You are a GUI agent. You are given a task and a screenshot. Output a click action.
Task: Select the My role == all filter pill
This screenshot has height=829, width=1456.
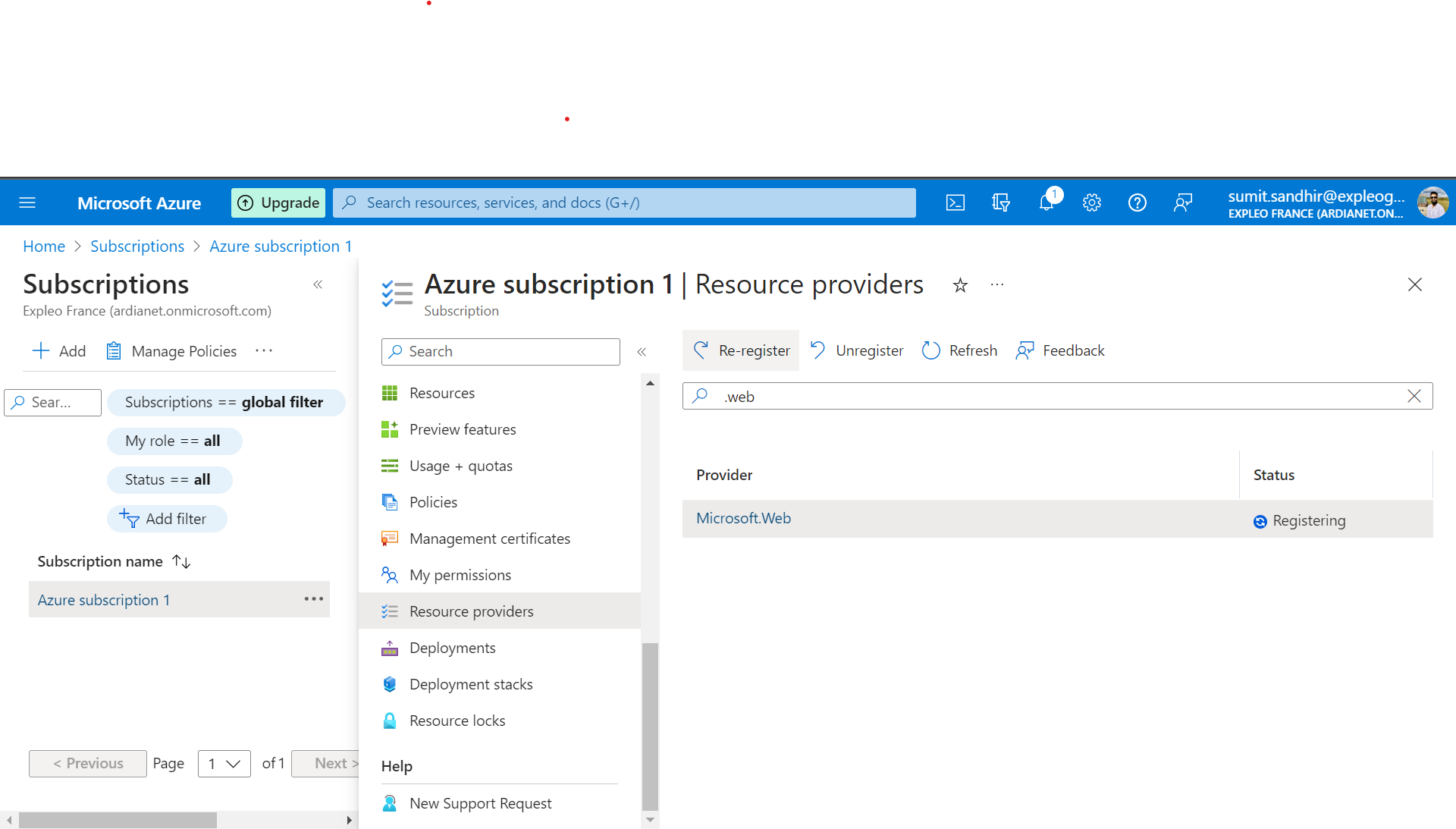pyautogui.click(x=174, y=441)
